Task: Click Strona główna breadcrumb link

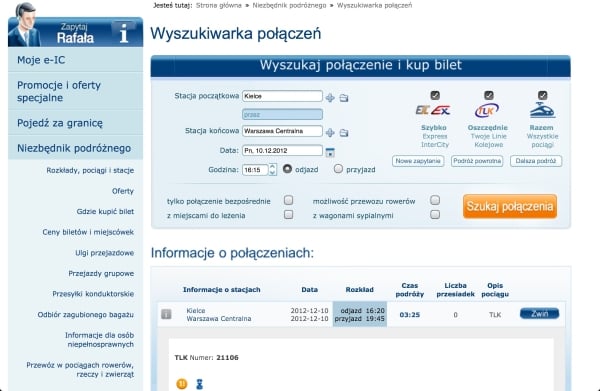Action: [x=218, y=5]
